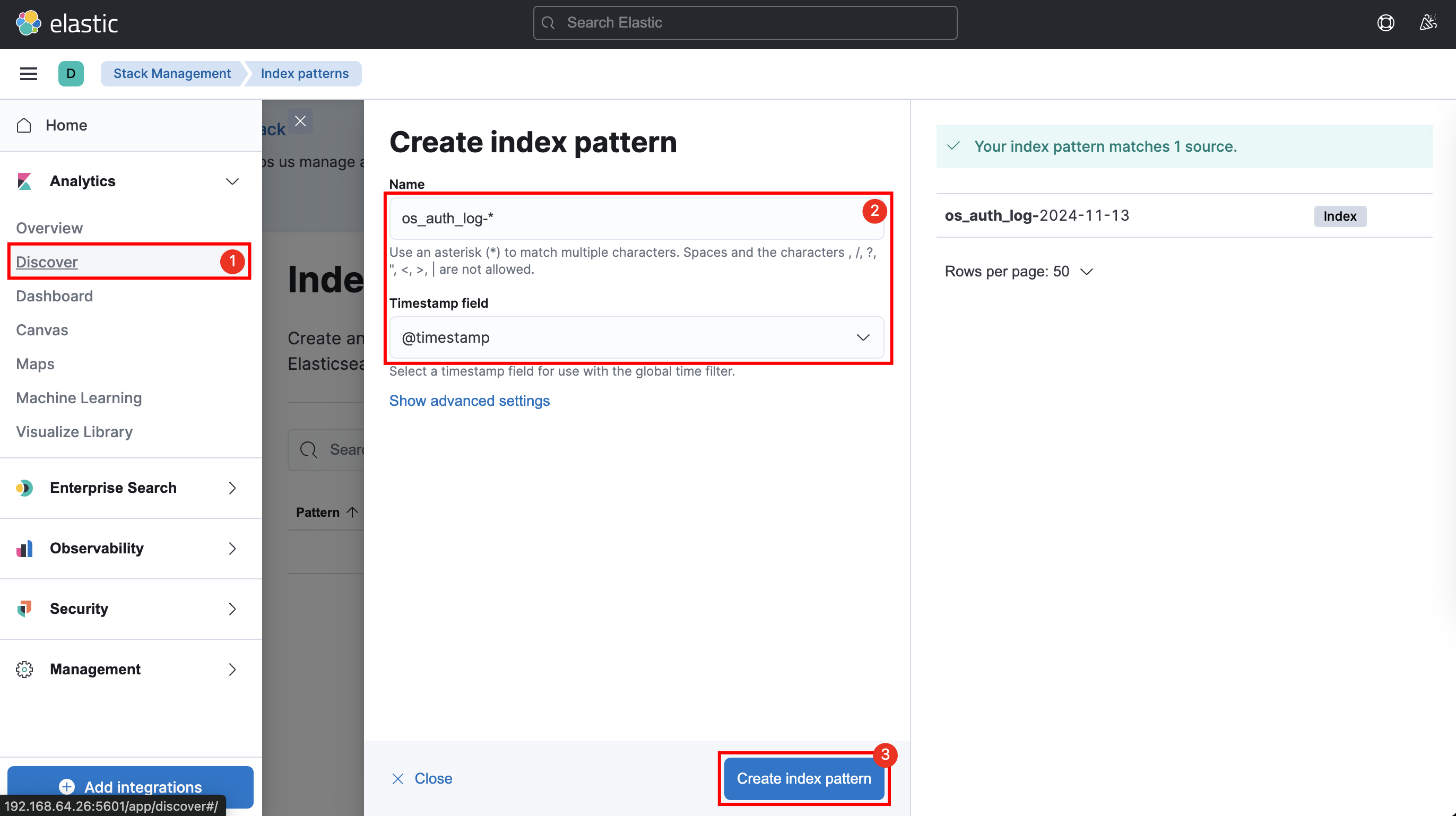Open Canvas in Analytics

coord(42,329)
